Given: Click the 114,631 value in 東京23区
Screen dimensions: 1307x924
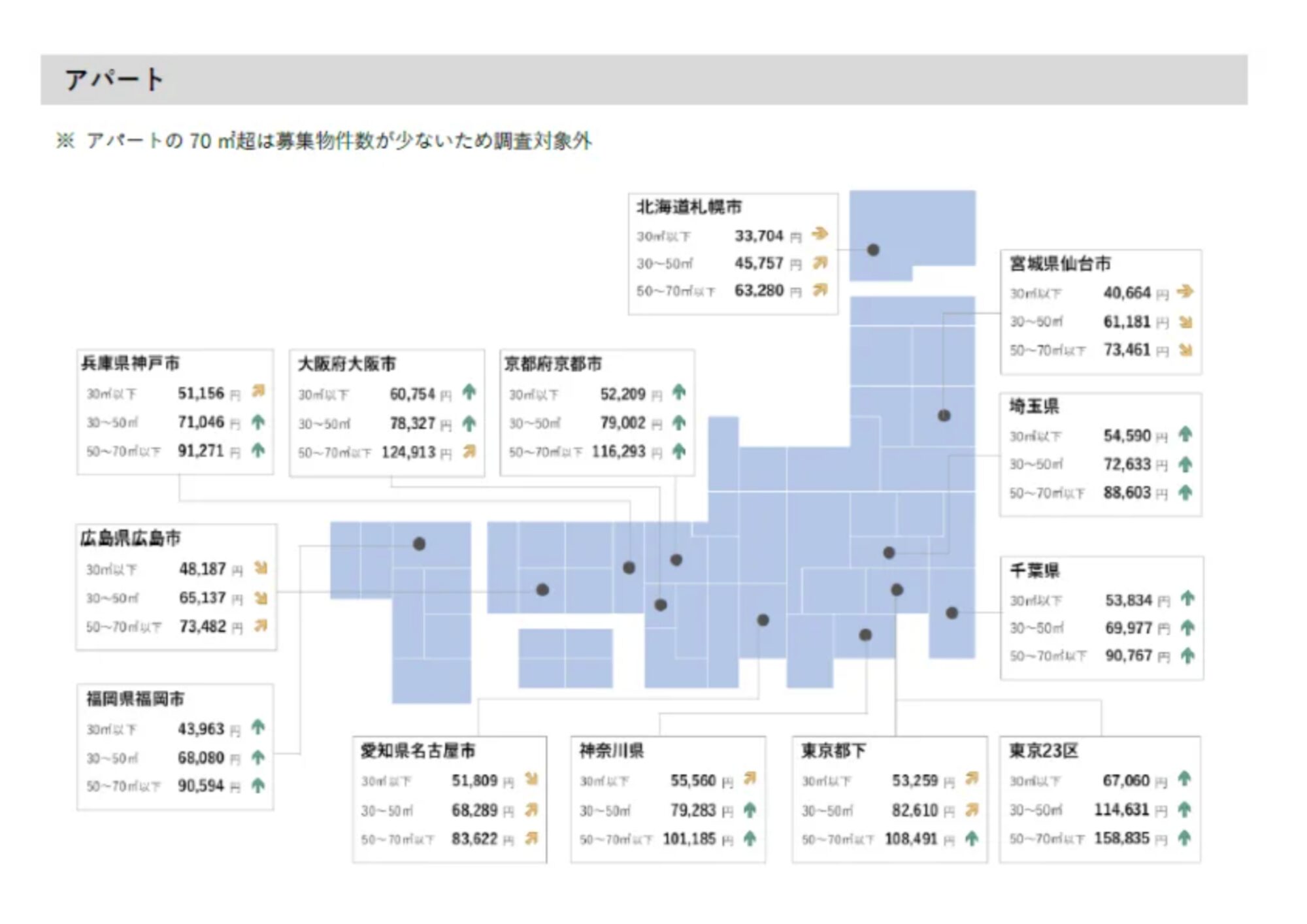Looking at the screenshot, I should click(1121, 810).
